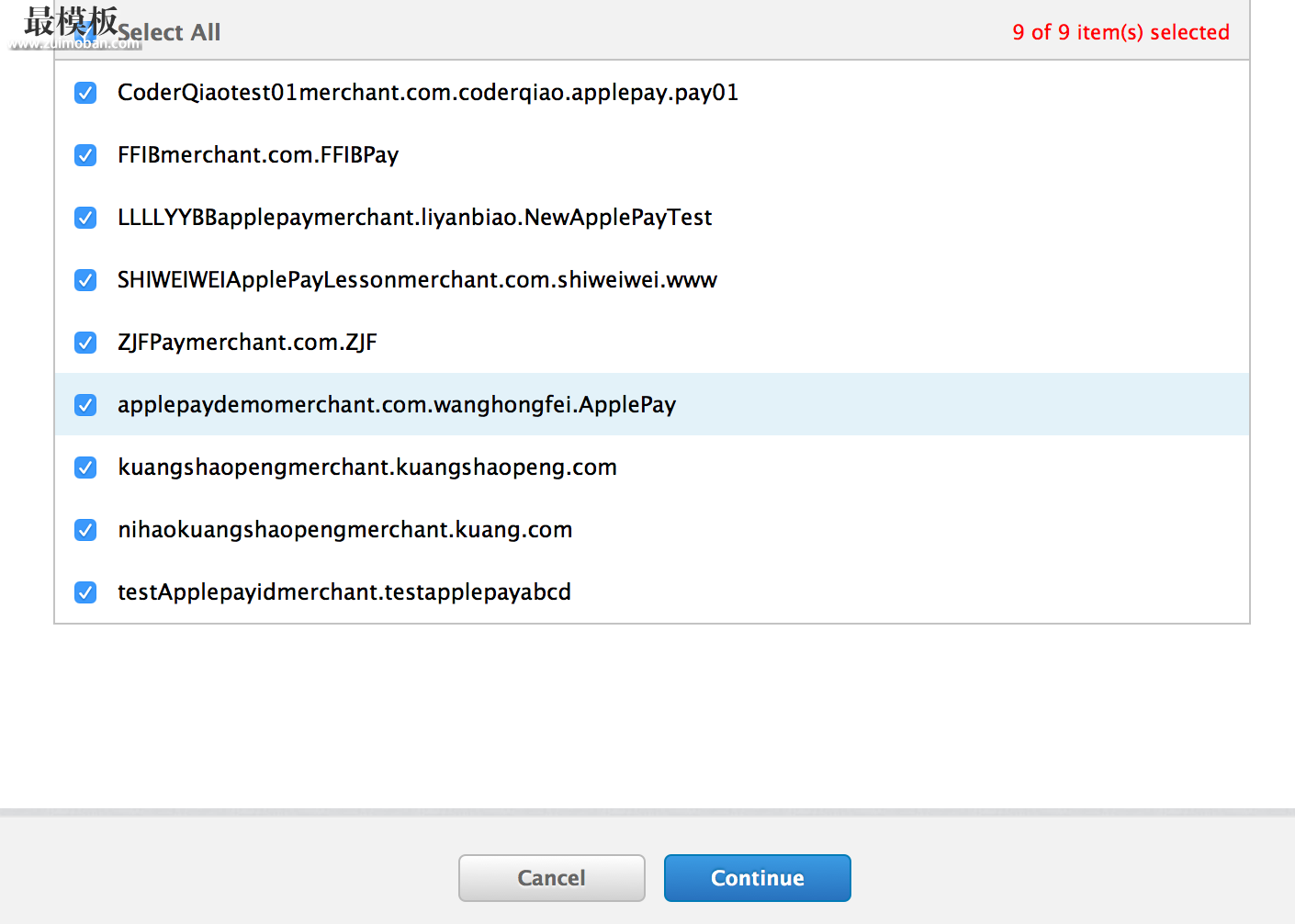Image resolution: width=1295 pixels, height=924 pixels.
Task: Uncheck the FFIBmerchant.com.FFIBPay checkbox
Action: [85, 155]
